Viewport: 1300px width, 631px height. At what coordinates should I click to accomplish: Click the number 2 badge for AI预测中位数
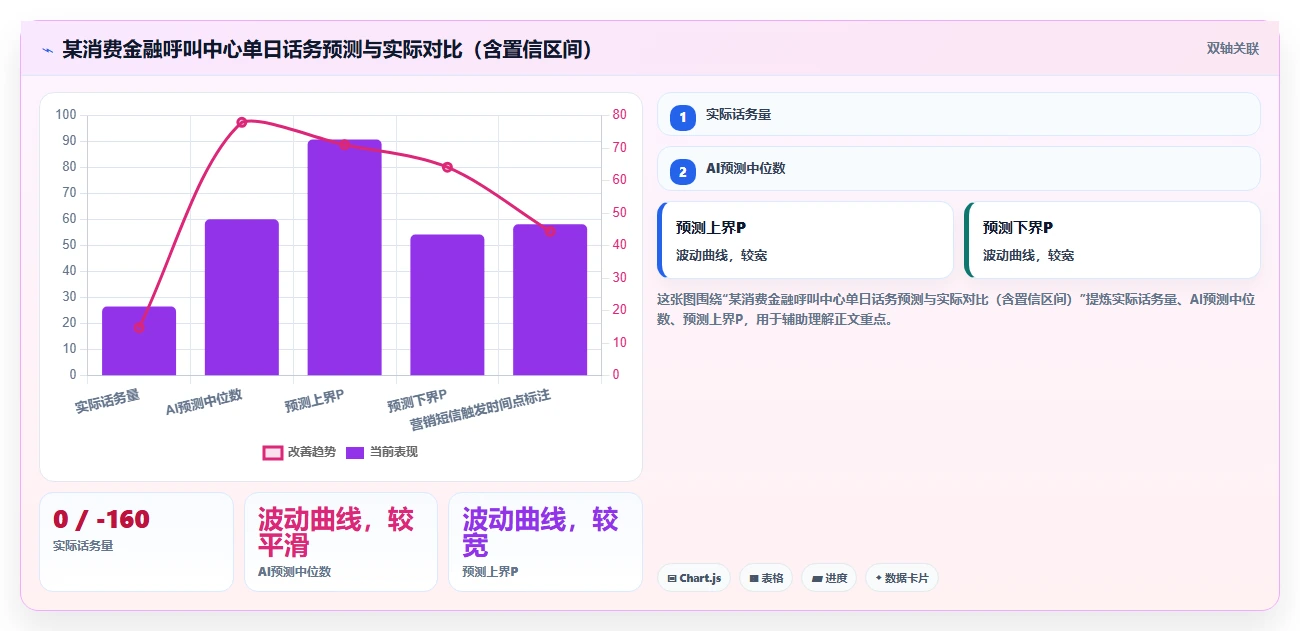(x=683, y=172)
